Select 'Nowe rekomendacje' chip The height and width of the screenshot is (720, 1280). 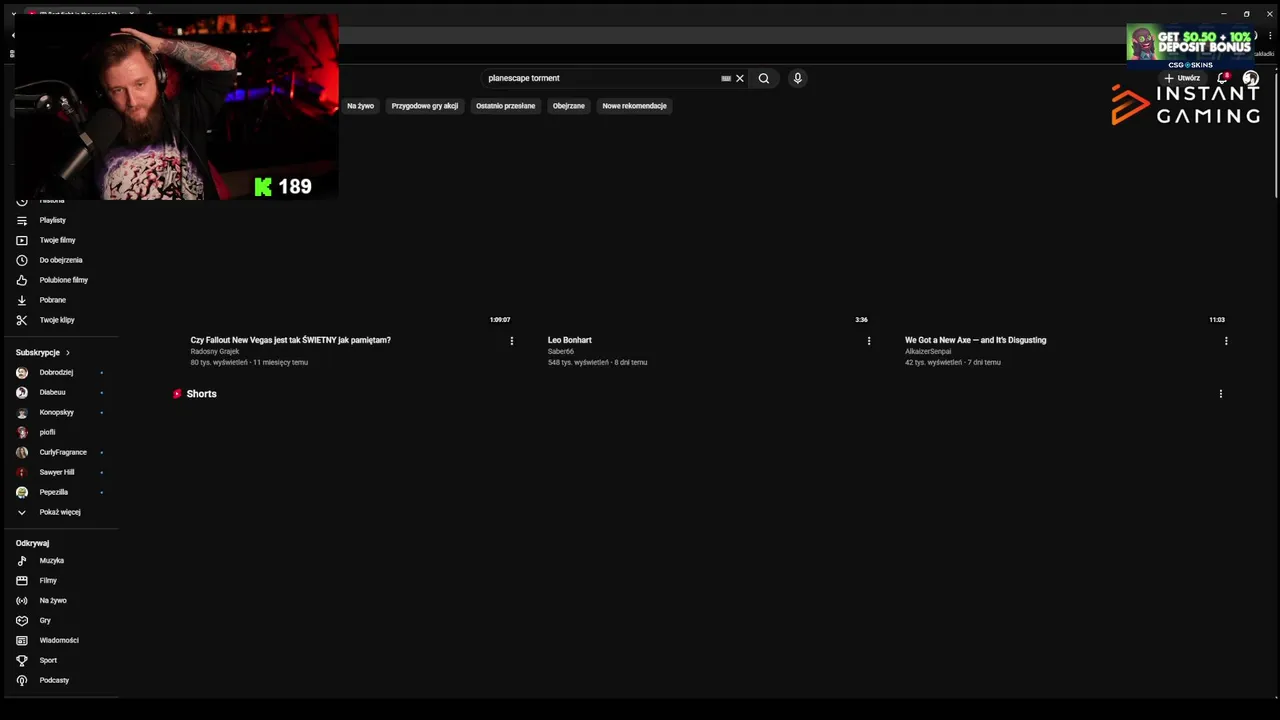tap(634, 106)
